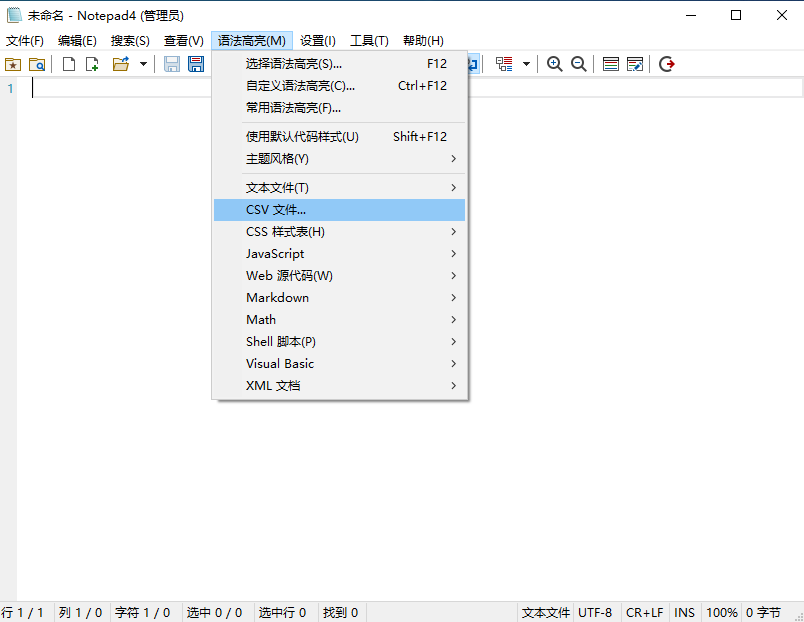Open the 搜索(S) menu

coord(130,41)
